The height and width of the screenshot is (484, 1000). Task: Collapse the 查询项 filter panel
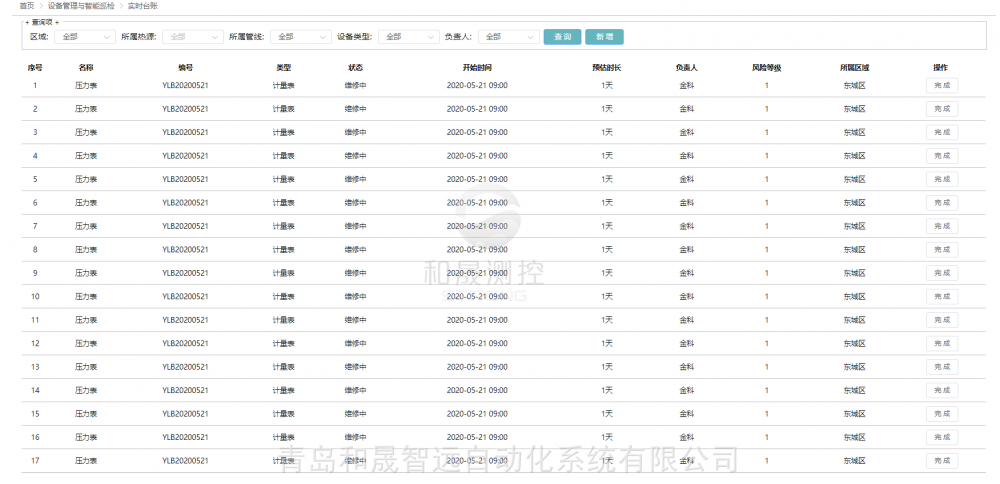coord(41,22)
